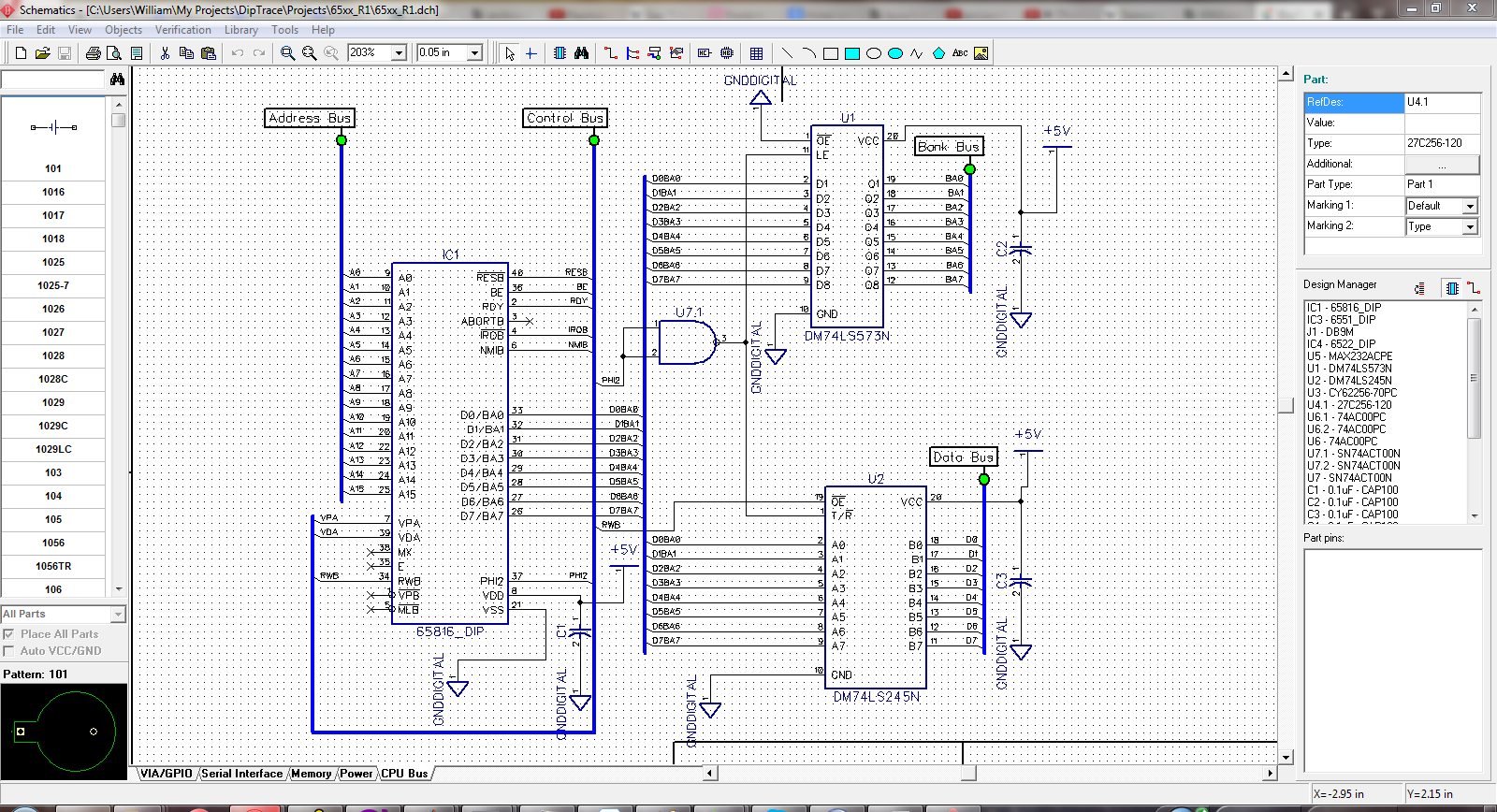The width and height of the screenshot is (1497, 812).
Task: Click the Zoom In magnifier icon
Action: pyautogui.click(x=288, y=53)
